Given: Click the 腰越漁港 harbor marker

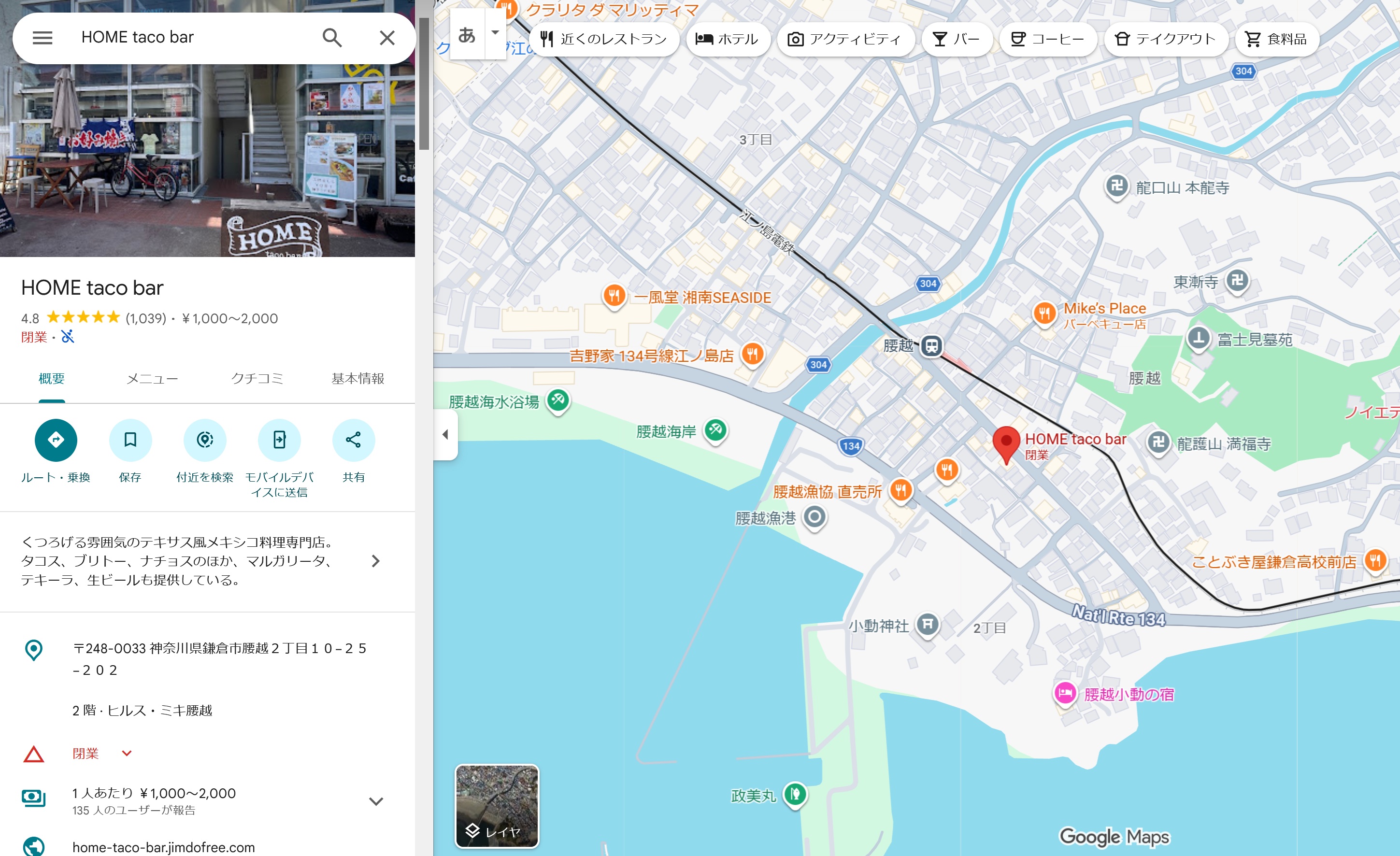Looking at the screenshot, I should coord(815,517).
